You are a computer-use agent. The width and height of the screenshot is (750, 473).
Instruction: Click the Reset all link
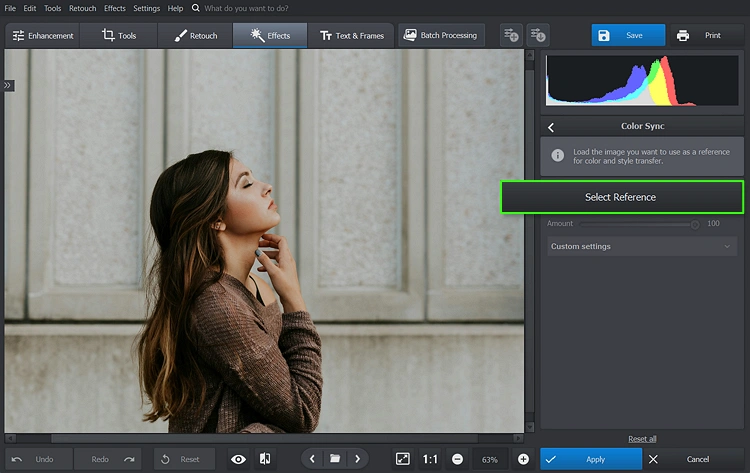click(642, 439)
